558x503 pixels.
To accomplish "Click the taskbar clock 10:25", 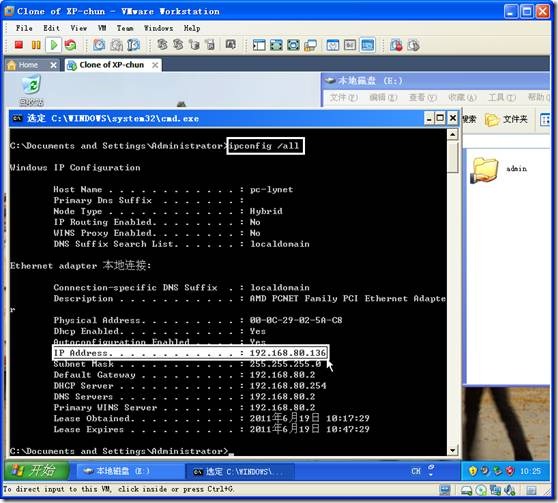I will pyautogui.click(x=530, y=471).
